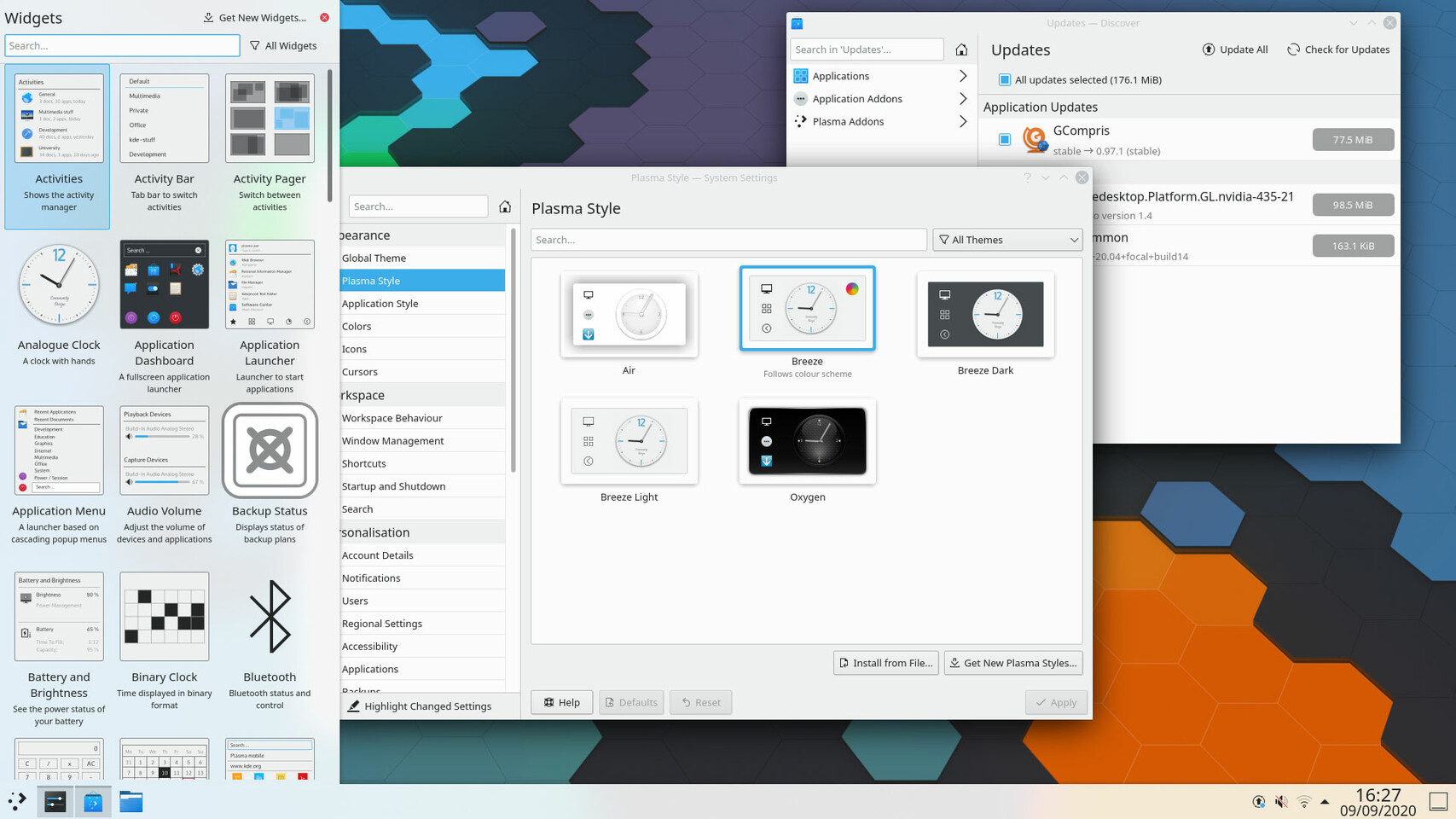Click Check for Updates button

pos(1338,49)
